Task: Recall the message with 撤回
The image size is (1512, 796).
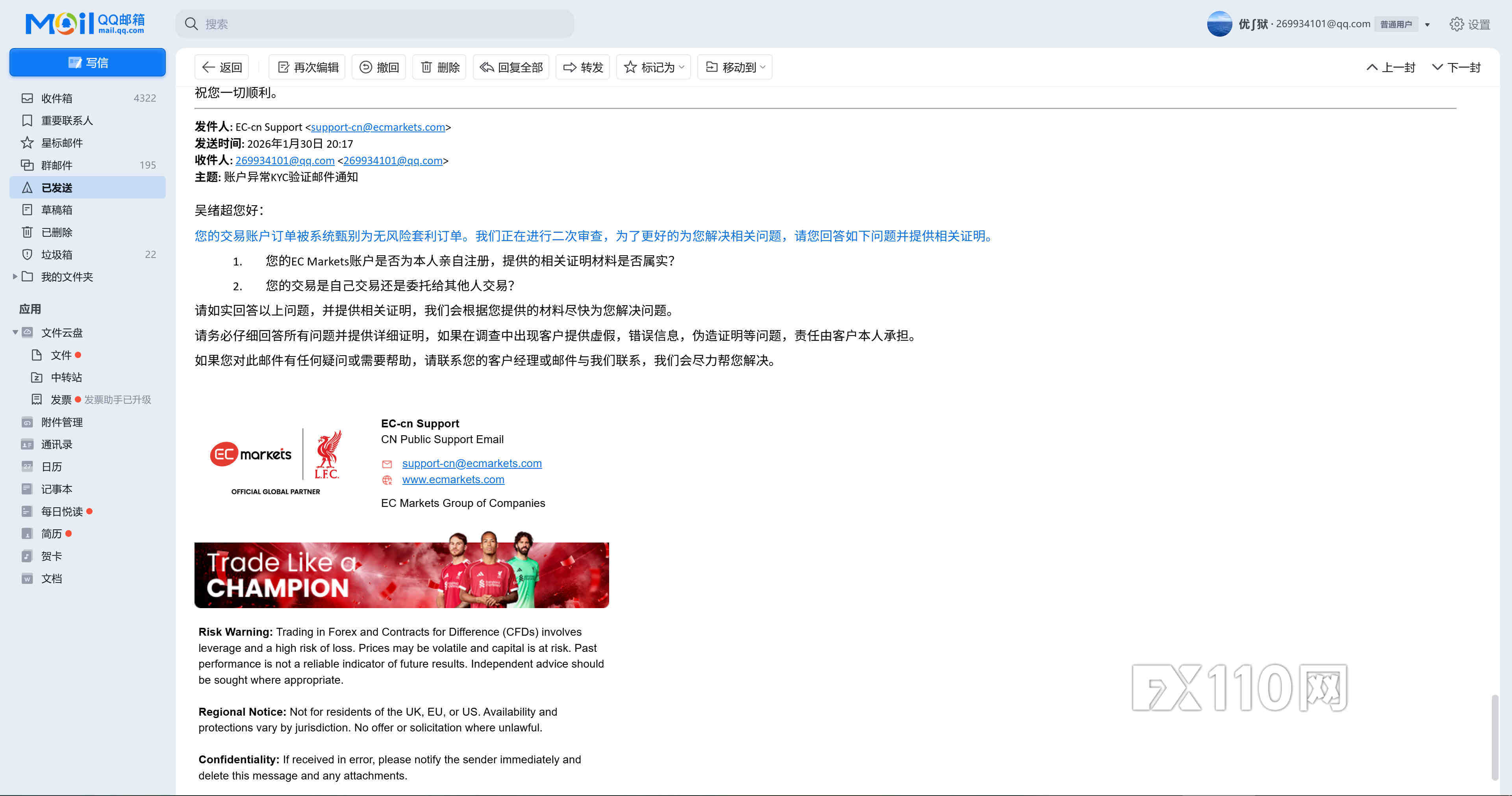Action: [x=379, y=67]
